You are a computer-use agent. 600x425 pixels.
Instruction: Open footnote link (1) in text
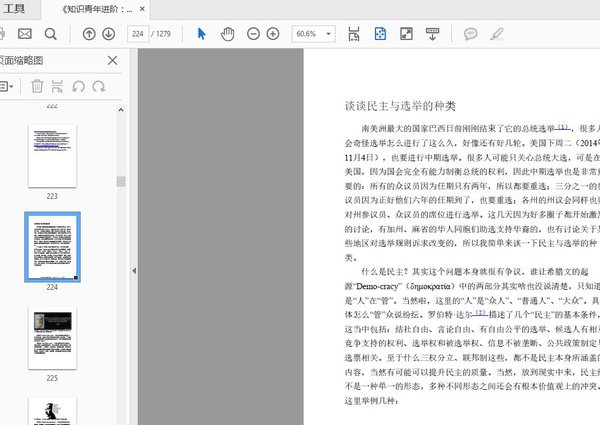tap(562, 127)
